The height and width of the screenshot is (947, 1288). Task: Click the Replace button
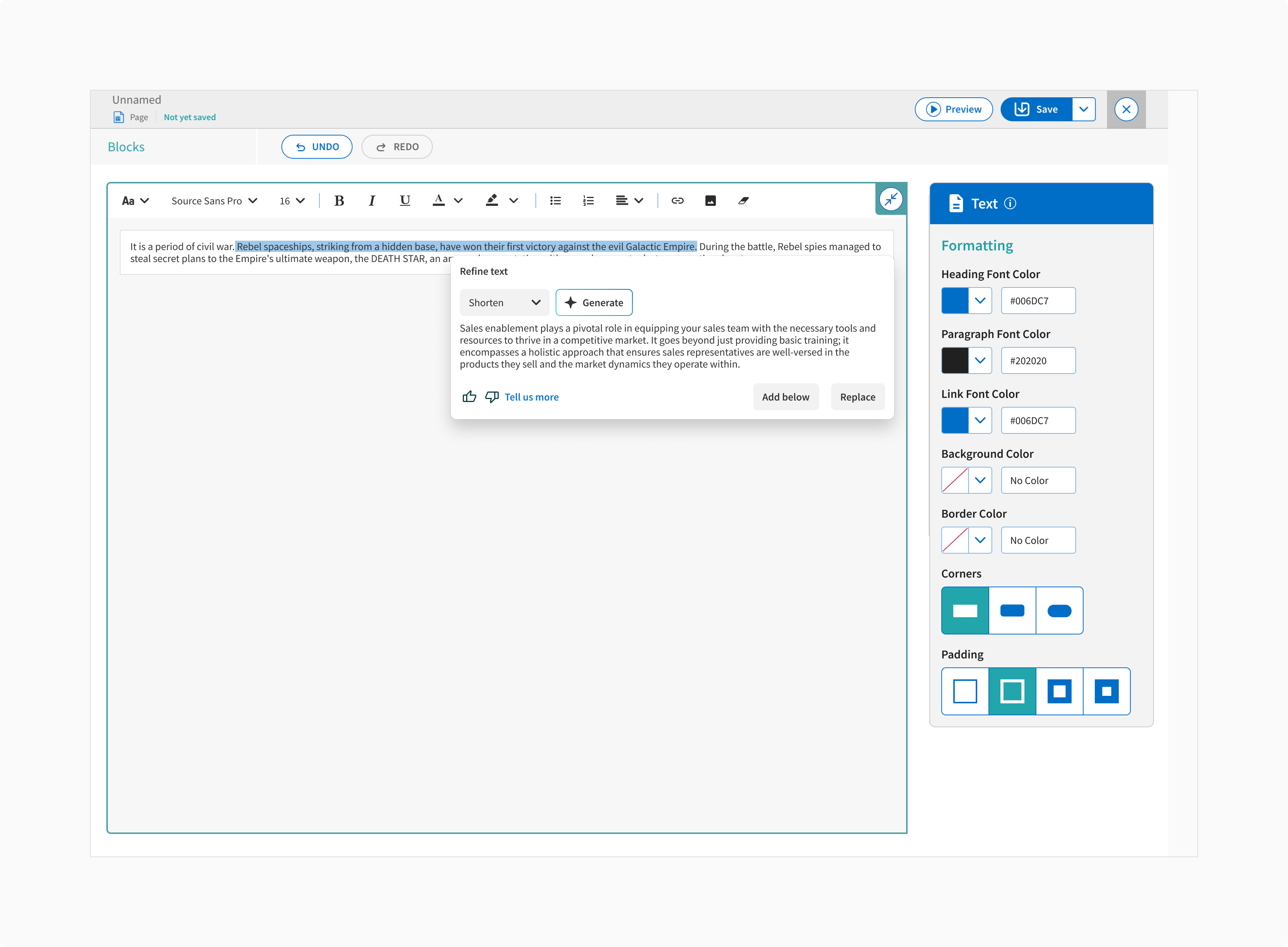pos(857,397)
